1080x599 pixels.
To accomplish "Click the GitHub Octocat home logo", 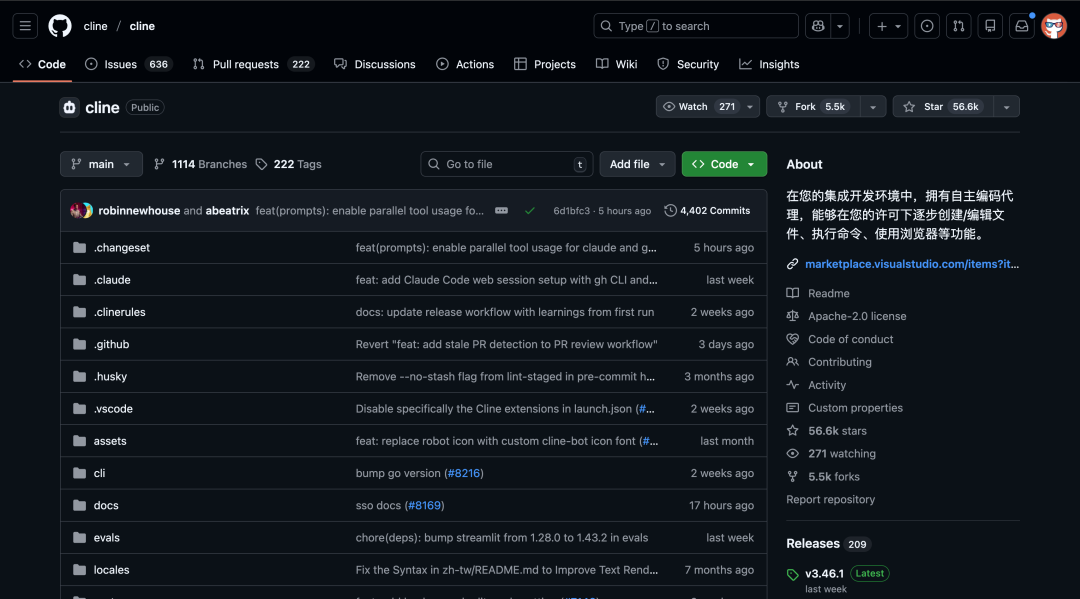I will pyautogui.click(x=59, y=25).
